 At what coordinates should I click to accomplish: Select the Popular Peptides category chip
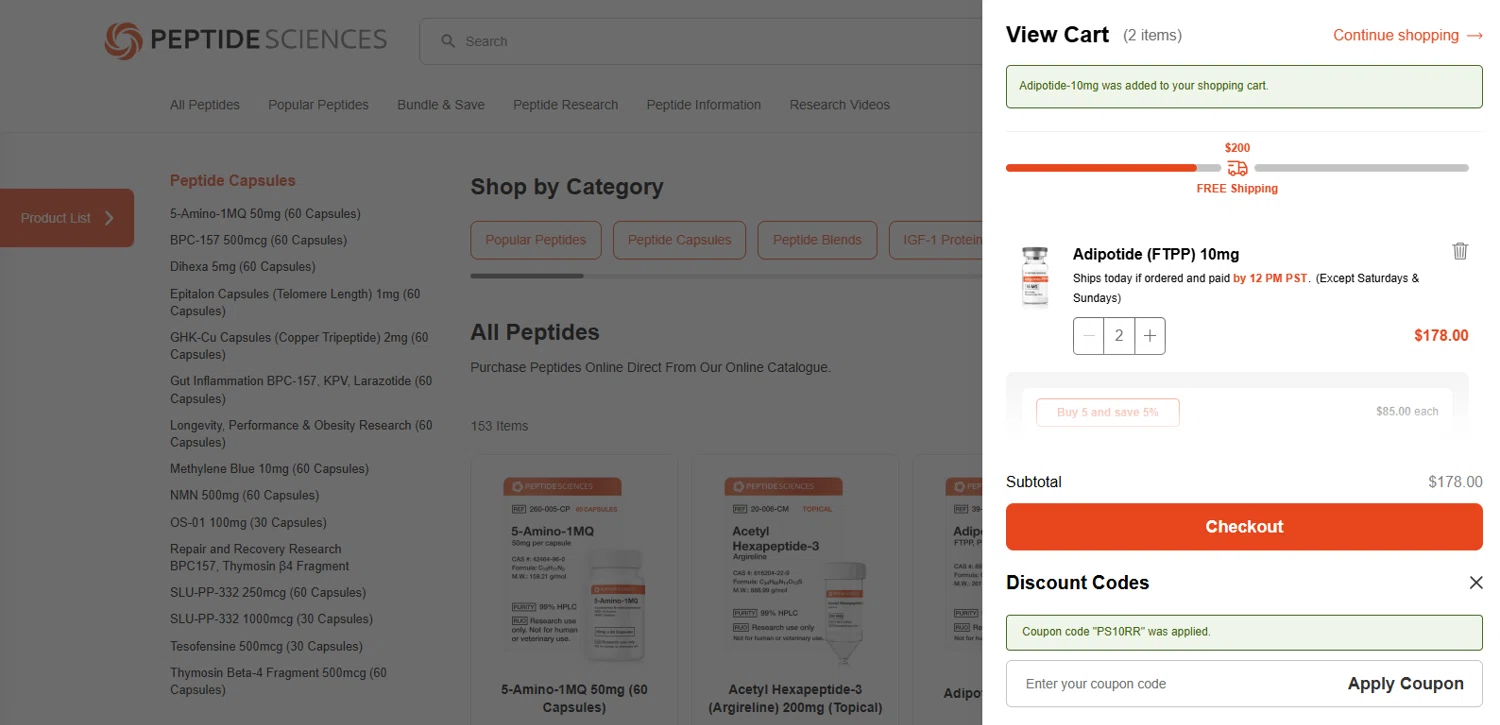click(x=536, y=240)
